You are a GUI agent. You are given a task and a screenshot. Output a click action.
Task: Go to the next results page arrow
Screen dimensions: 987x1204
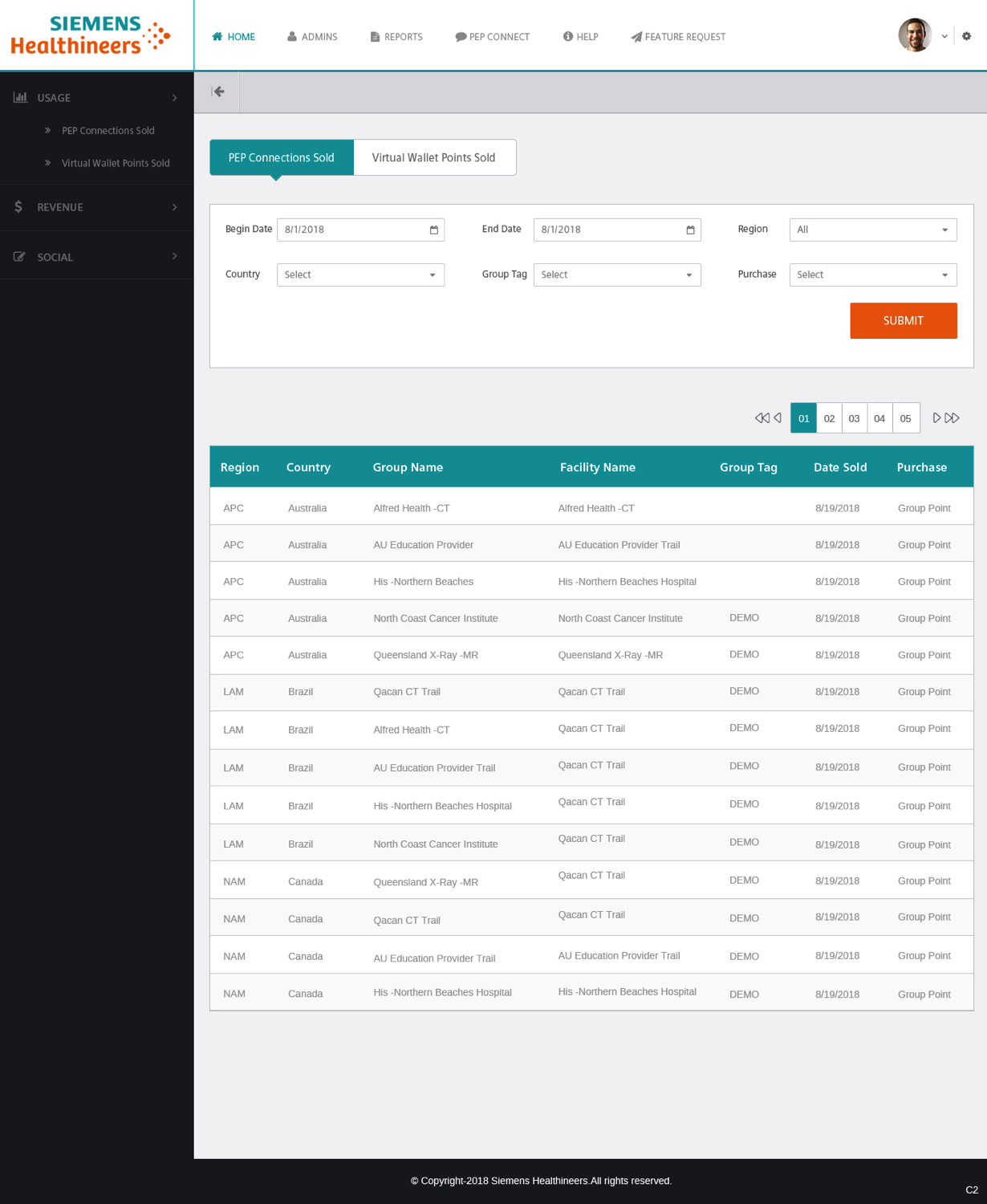[936, 418]
